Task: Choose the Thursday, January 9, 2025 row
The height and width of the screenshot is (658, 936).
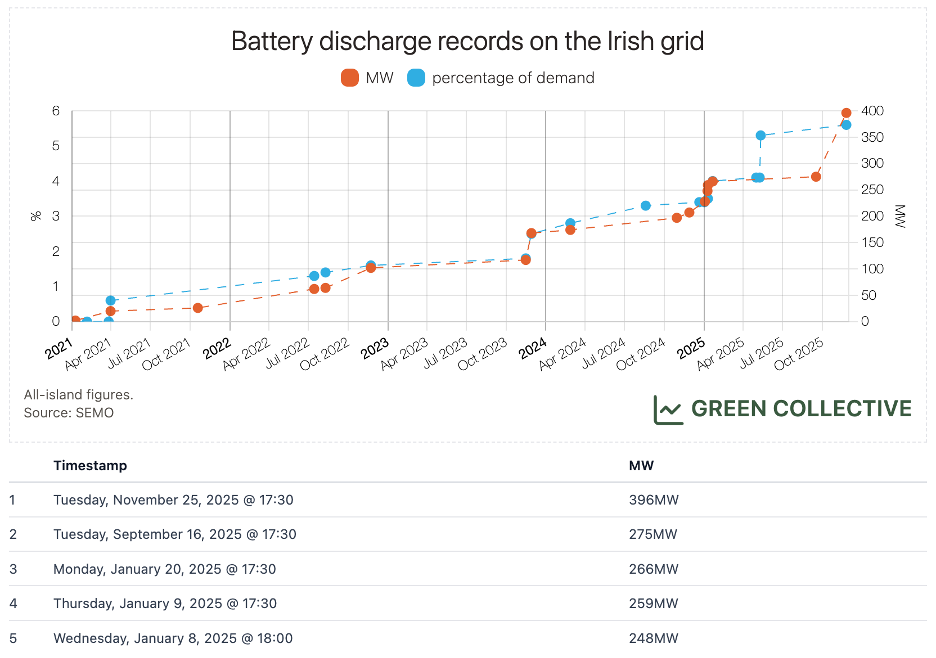Action: click(x=165, y=603)
